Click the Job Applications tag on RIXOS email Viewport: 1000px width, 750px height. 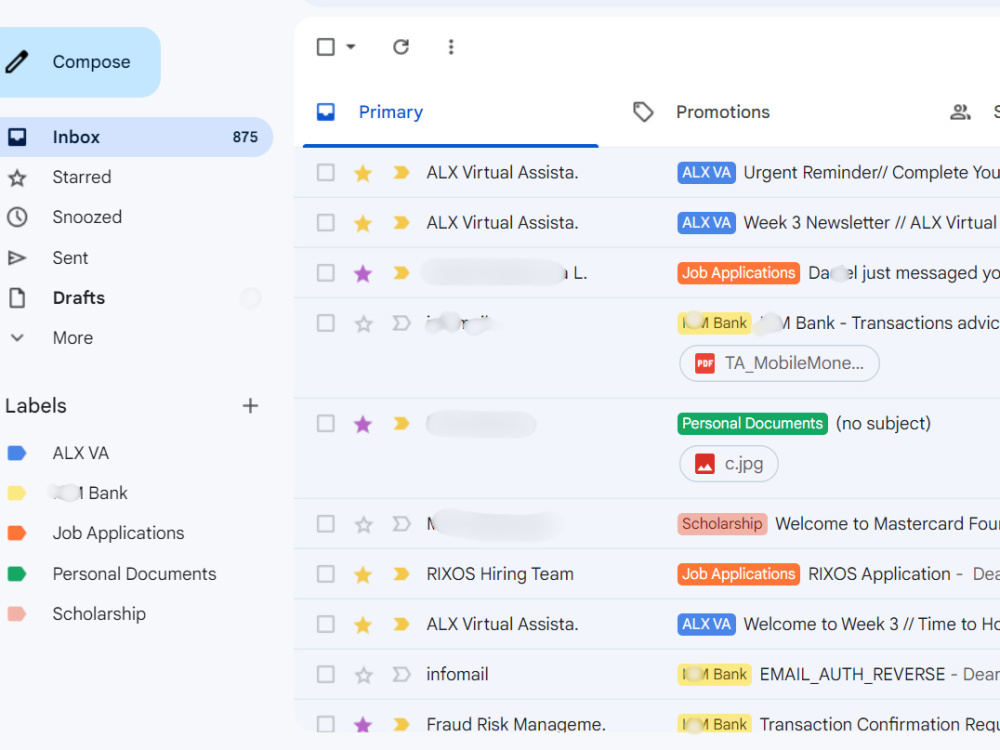click(x=739, y=574)
